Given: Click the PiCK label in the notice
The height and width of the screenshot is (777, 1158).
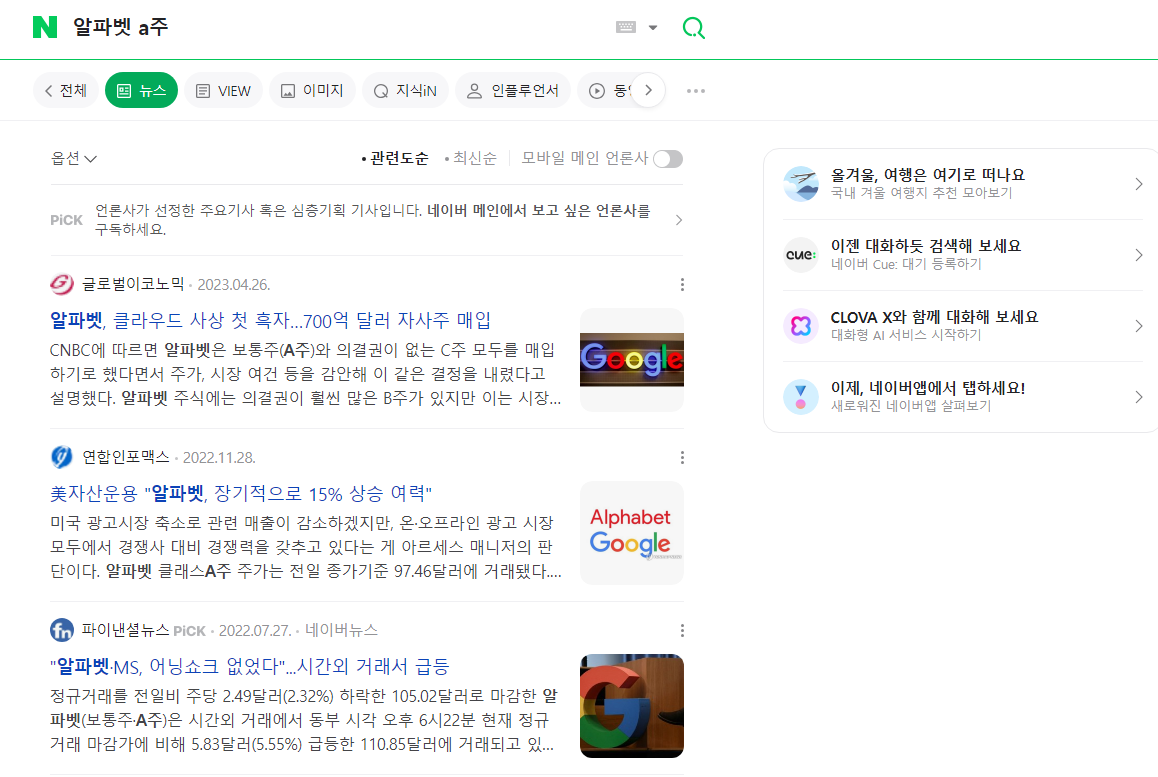Looking at the screenshot, I should [66, 220].
